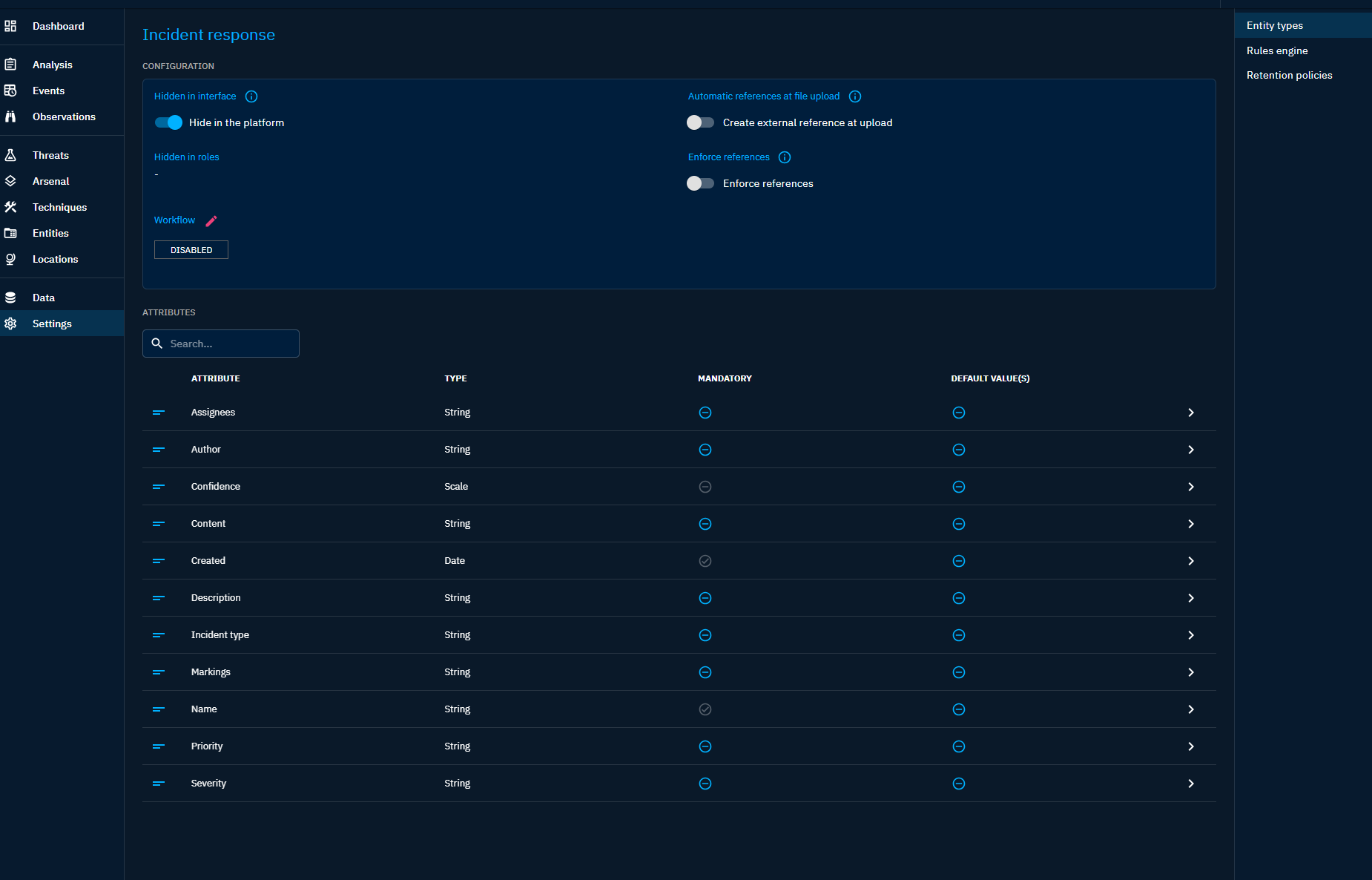The image size is (1372, 880).
Task: Click the Dashboard icon in sidebar
Action: [x=10, y=26]
